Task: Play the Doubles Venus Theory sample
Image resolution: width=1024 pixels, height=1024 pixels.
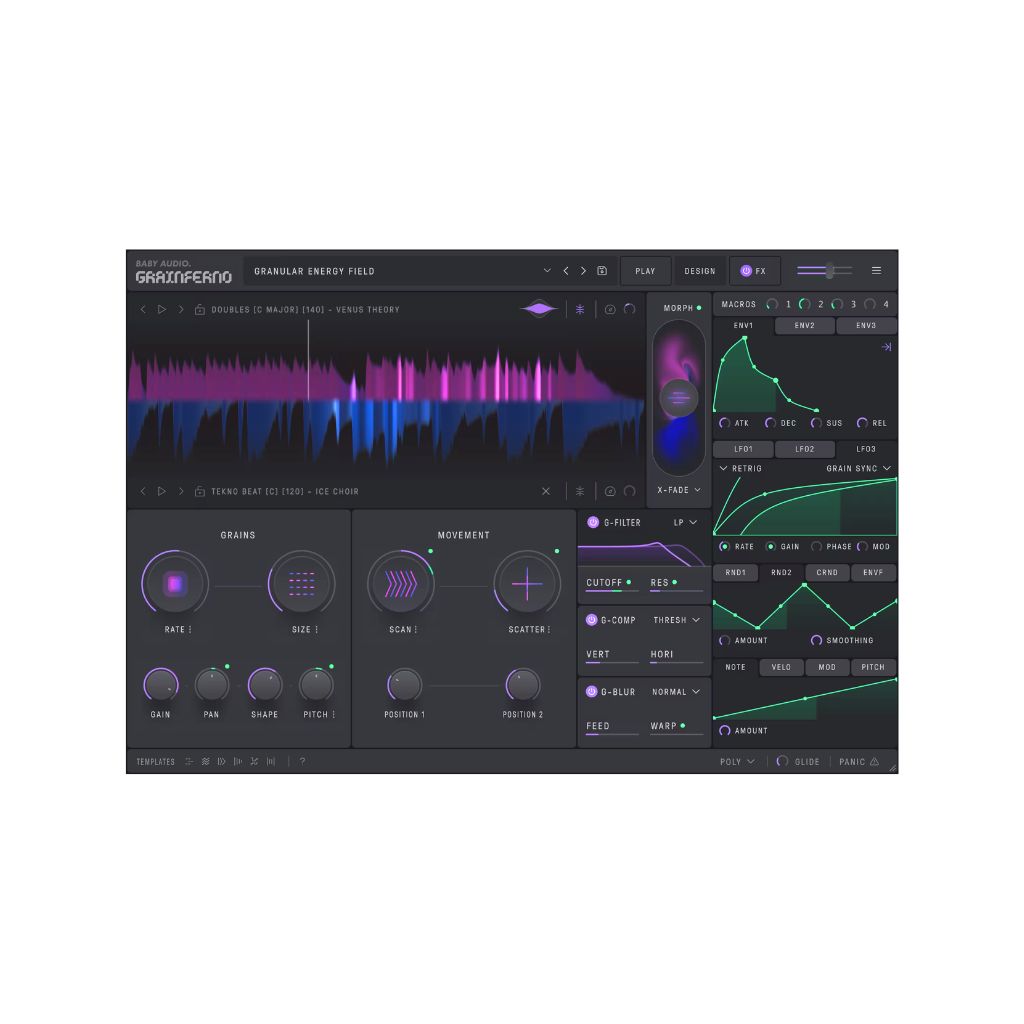Action: (x=161, y=310)
